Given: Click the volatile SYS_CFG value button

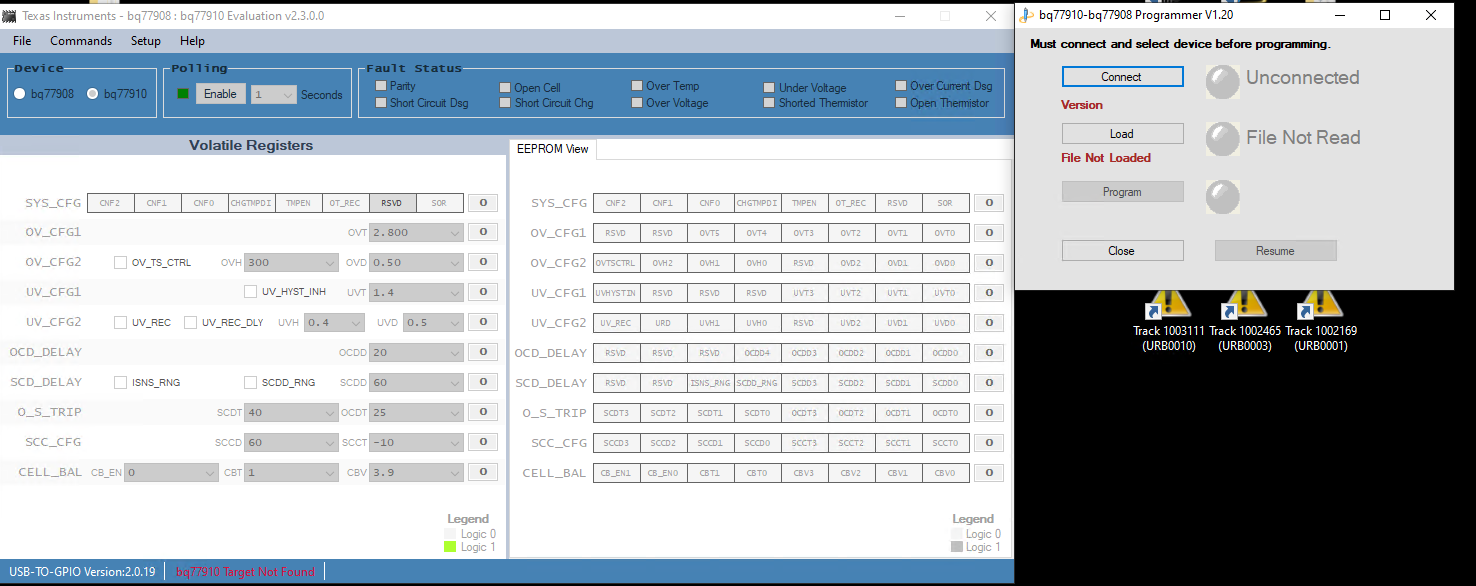Looking at the screenshot, I should (483, 203).
